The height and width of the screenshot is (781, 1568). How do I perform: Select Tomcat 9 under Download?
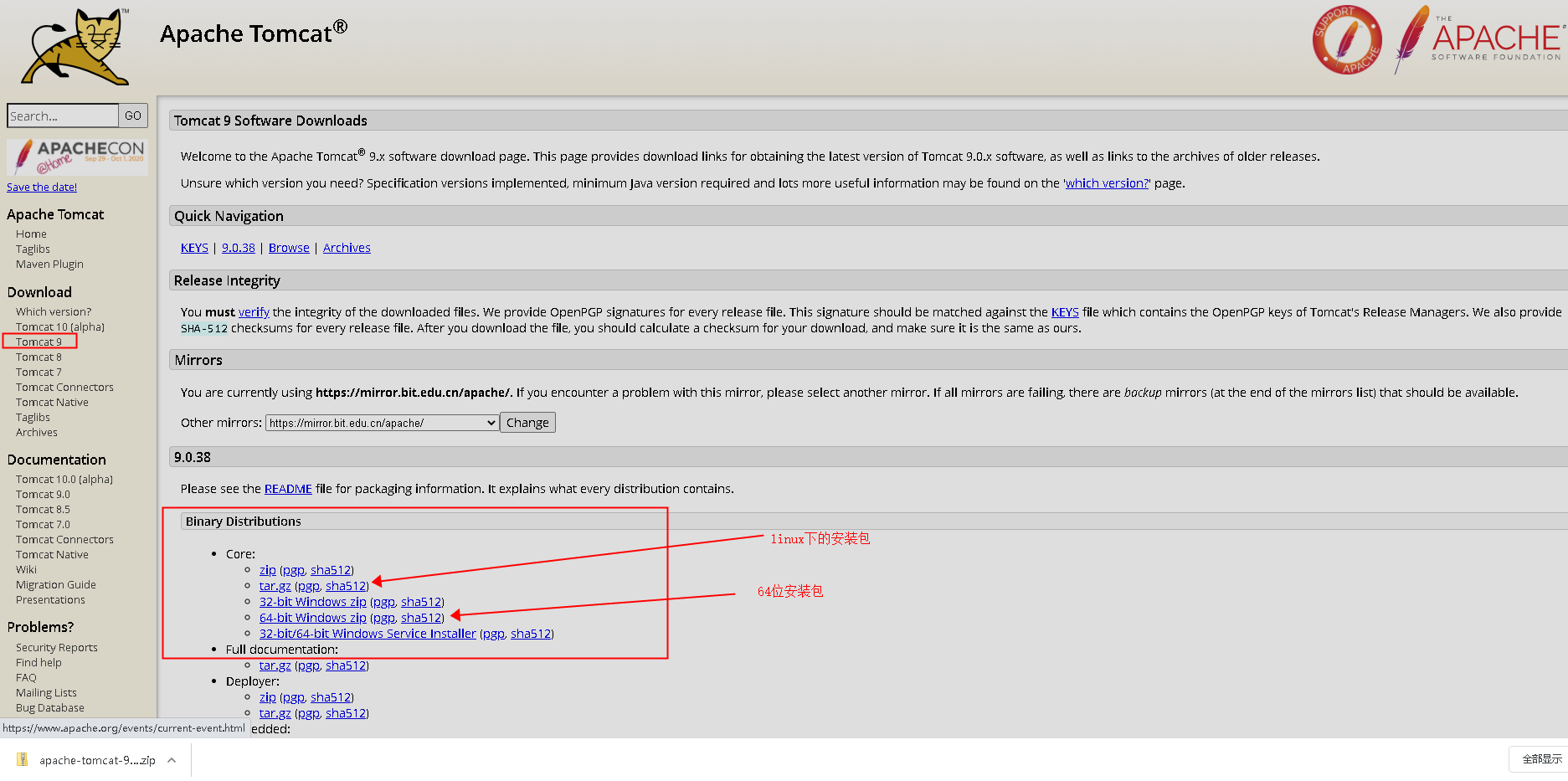(39, 342)
